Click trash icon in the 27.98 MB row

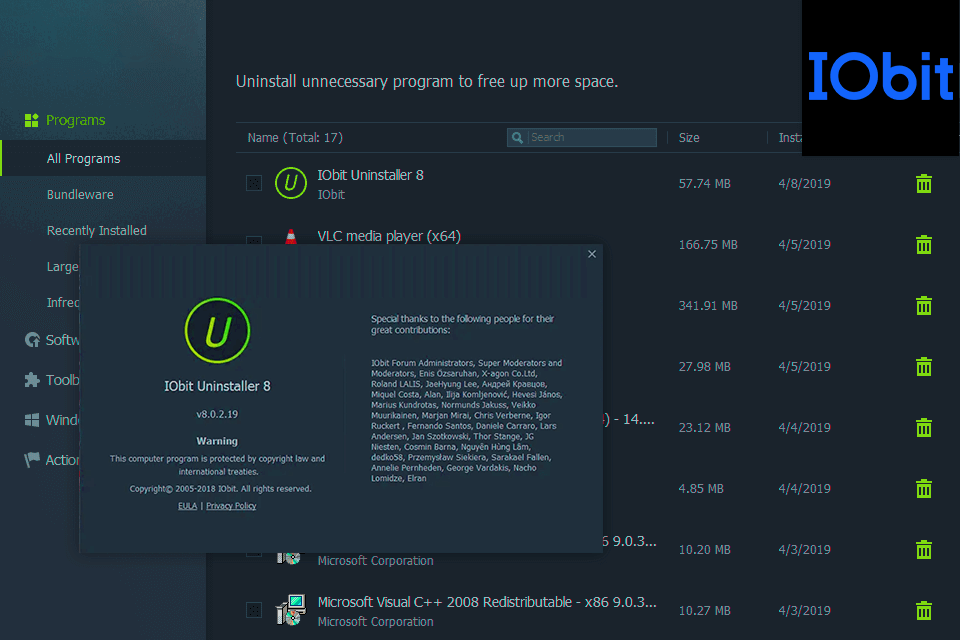click(x=923, y=366)
